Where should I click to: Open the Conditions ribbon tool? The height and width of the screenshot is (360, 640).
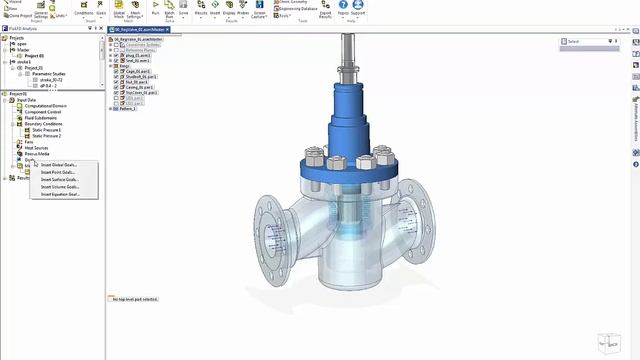84,9
